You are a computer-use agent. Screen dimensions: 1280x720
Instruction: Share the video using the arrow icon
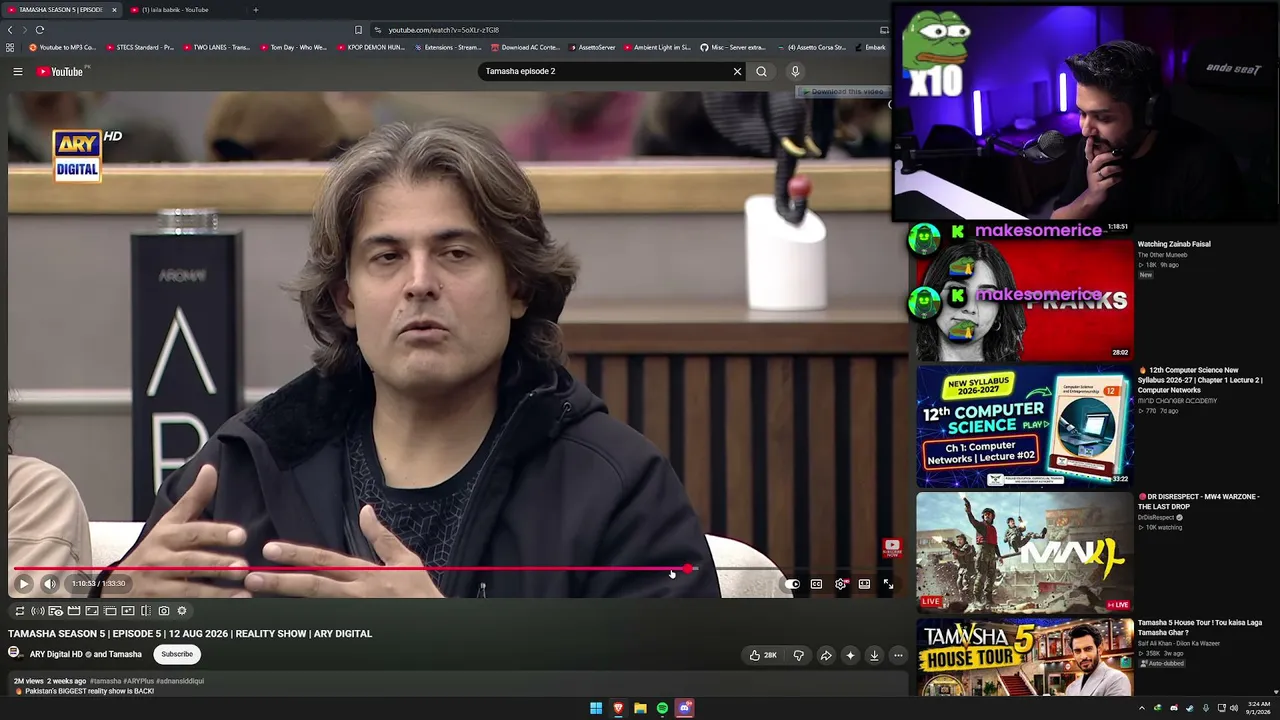click(826, 655)
